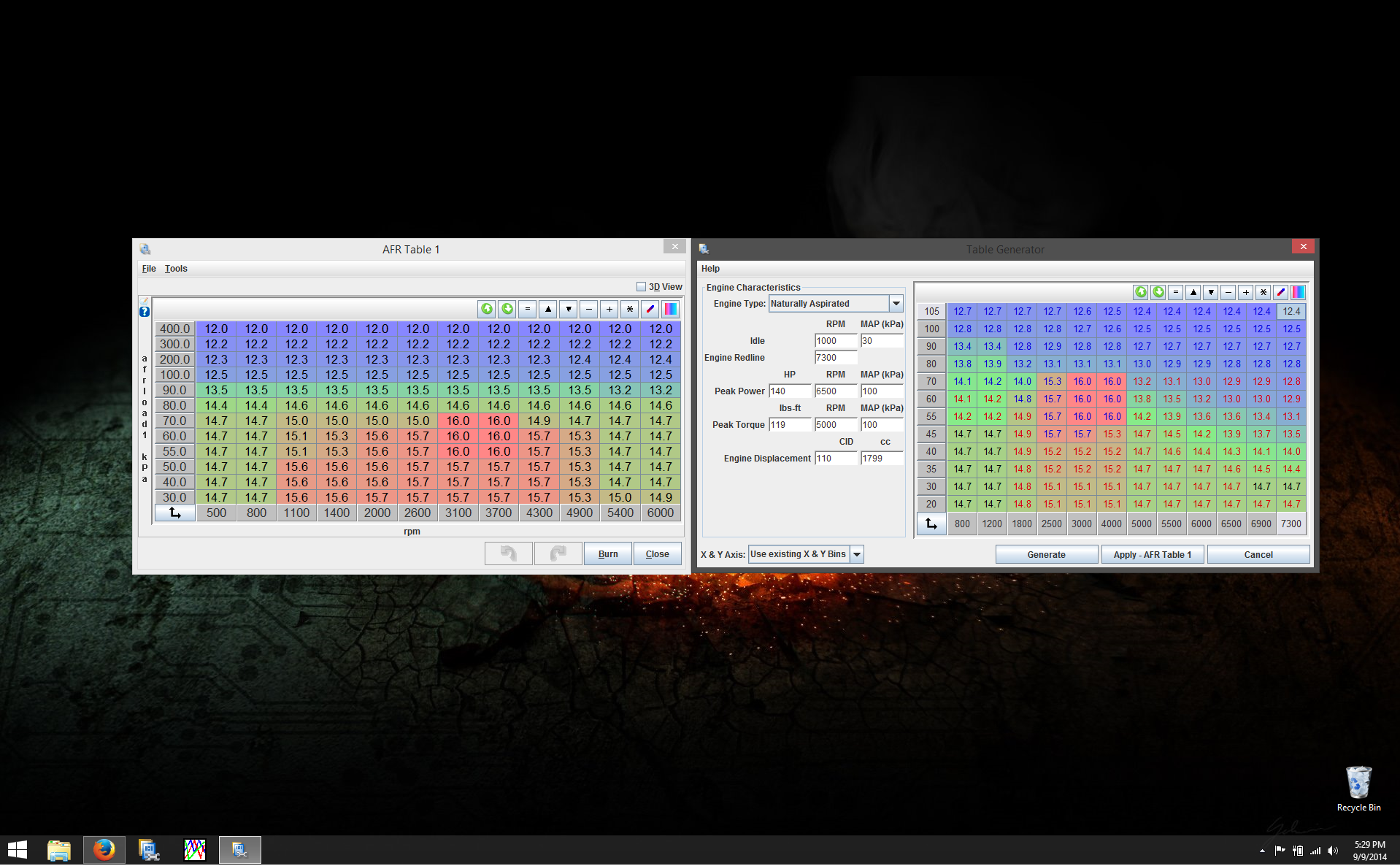Click the Engine Redline RPM input field

point(835,357)
